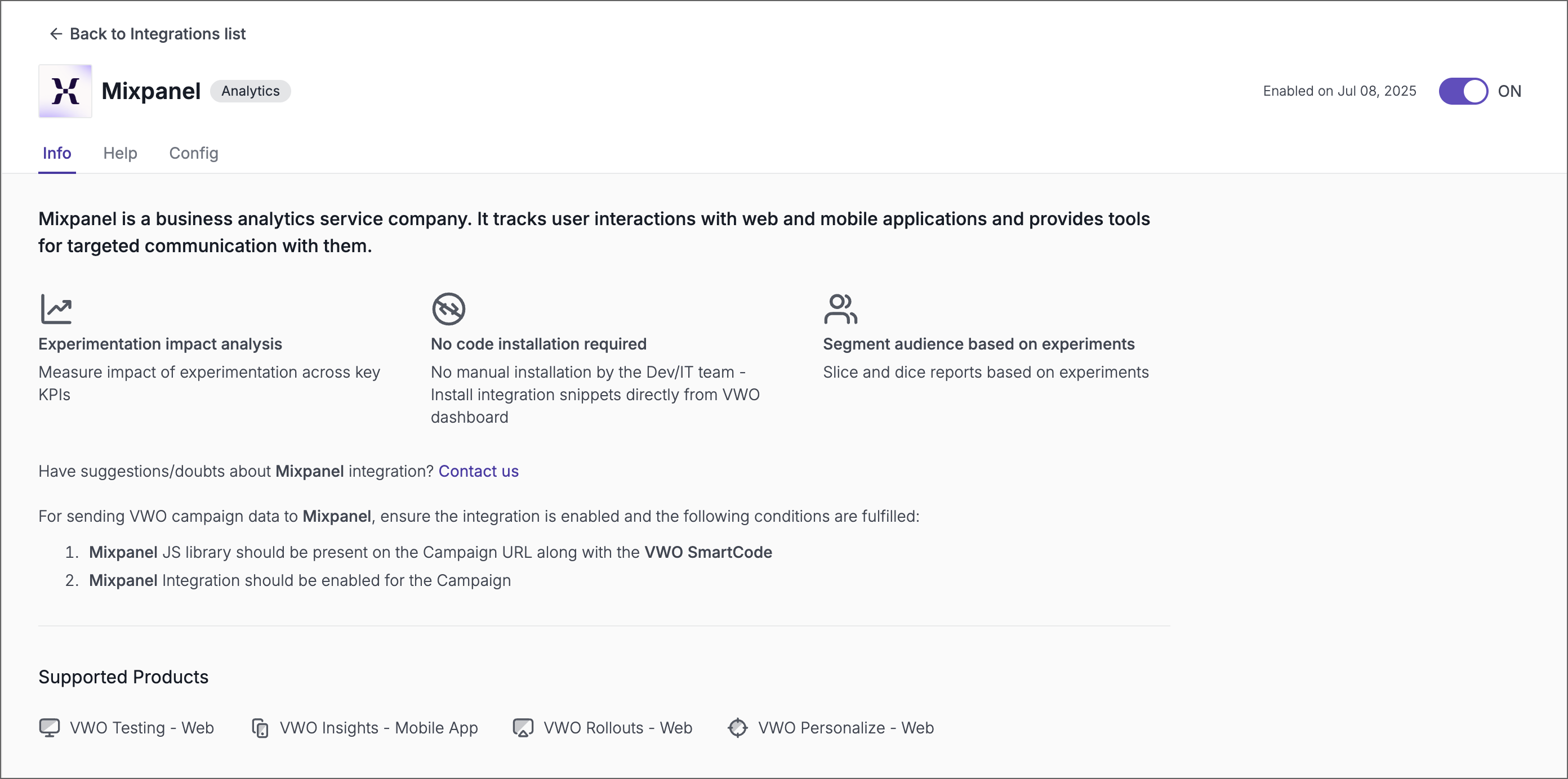Click 'Experimentation impact analysis' heading

pos(160,344)
